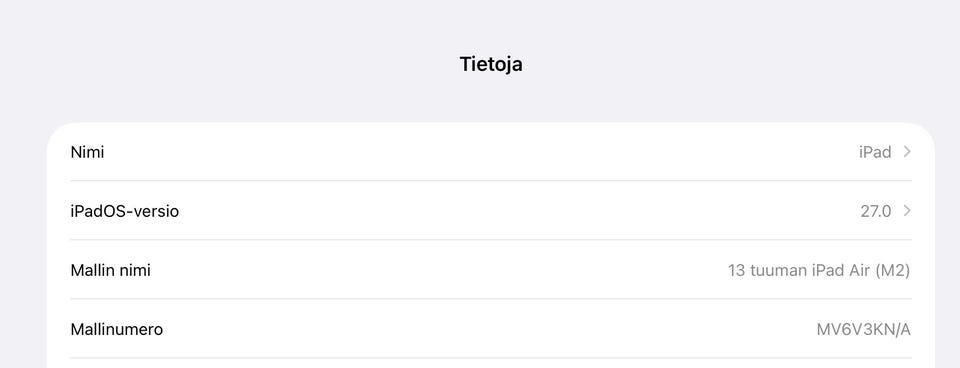Select the version value 27.0
The width and height of the screenshot is (960, 368).
876,211
